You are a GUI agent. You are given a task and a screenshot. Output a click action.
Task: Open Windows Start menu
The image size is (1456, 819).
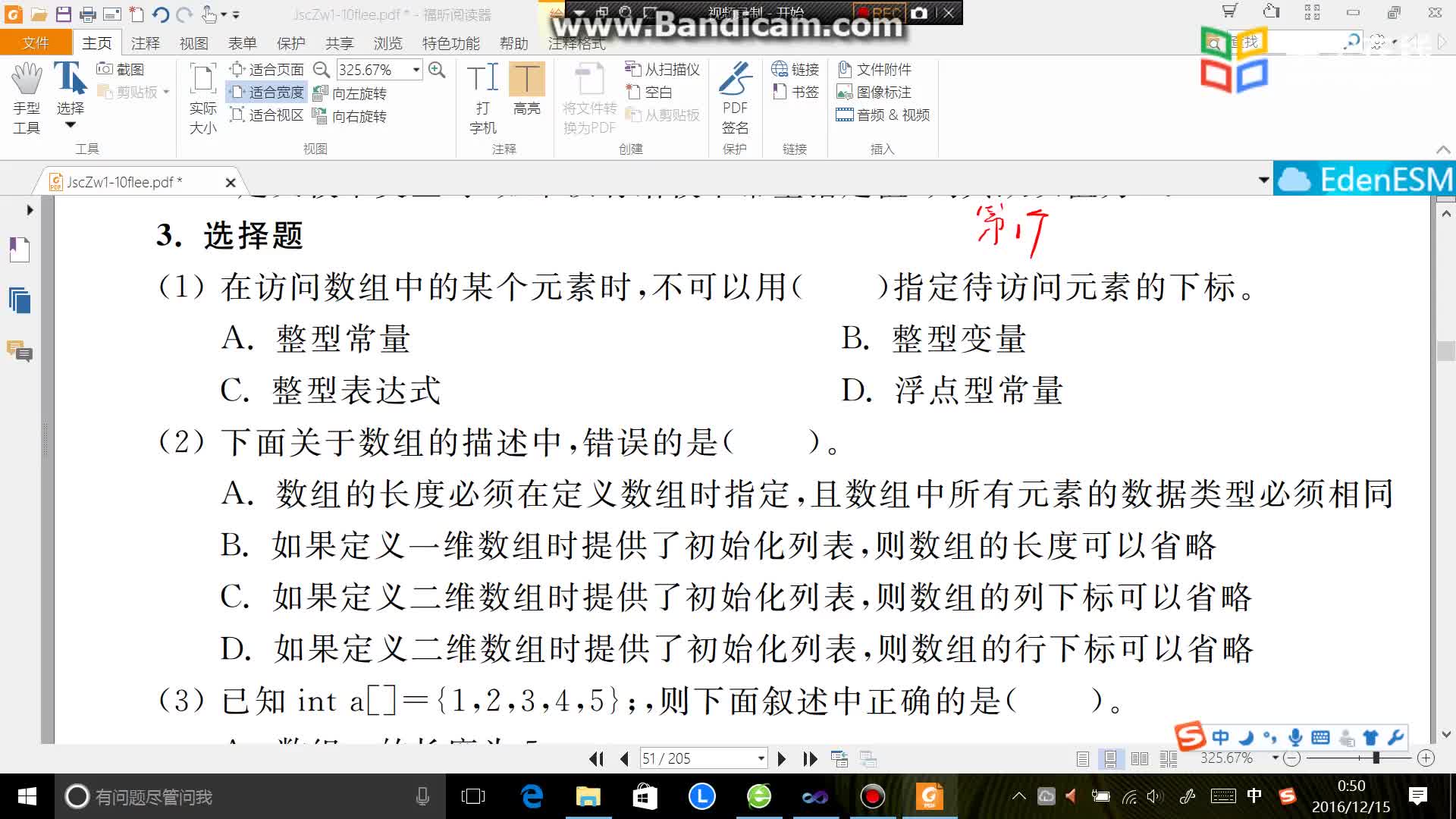pos(27,796)
